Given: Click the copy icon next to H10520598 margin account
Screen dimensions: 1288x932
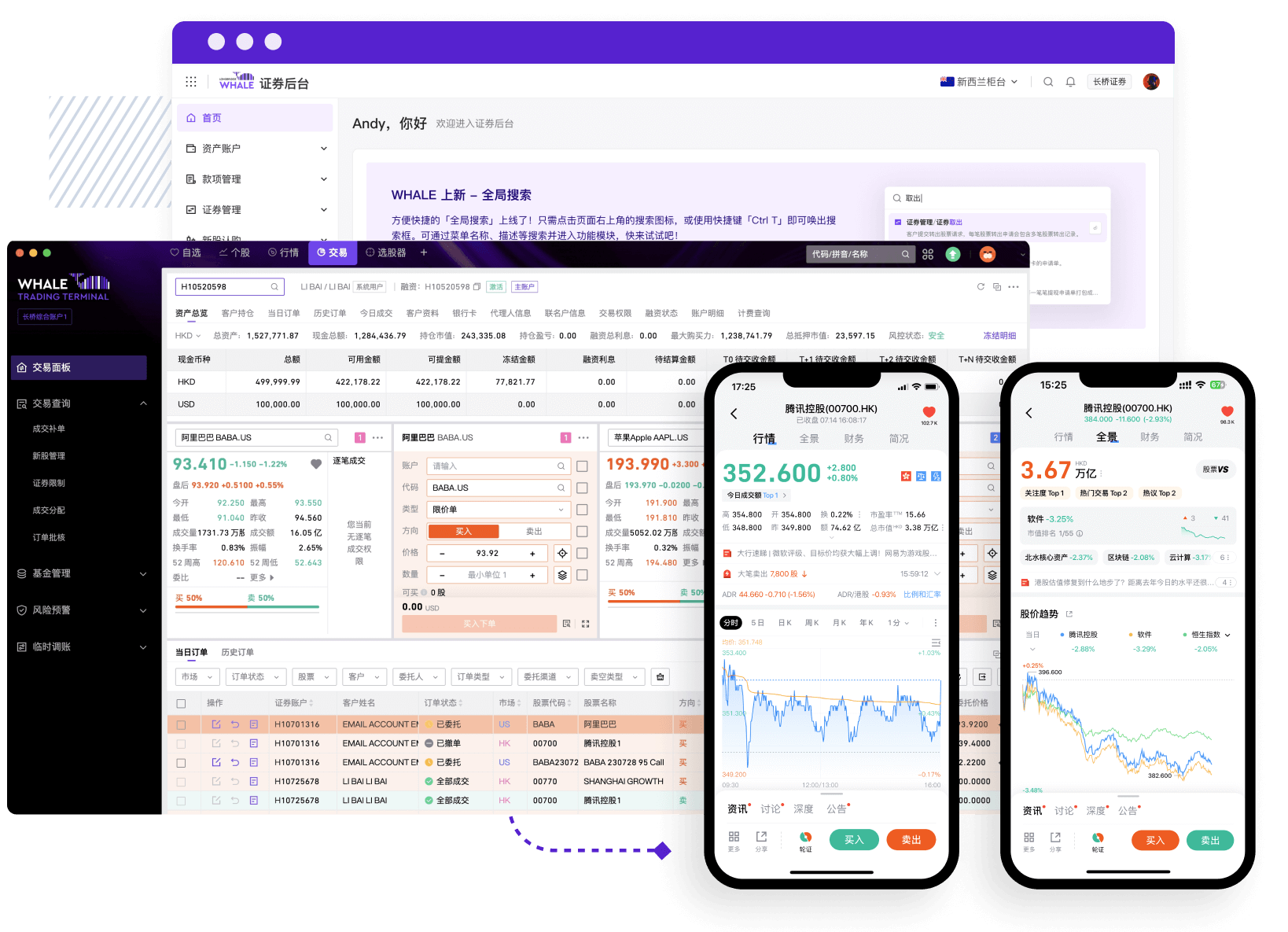Looking at the screenshot, I should coord(477,286).
